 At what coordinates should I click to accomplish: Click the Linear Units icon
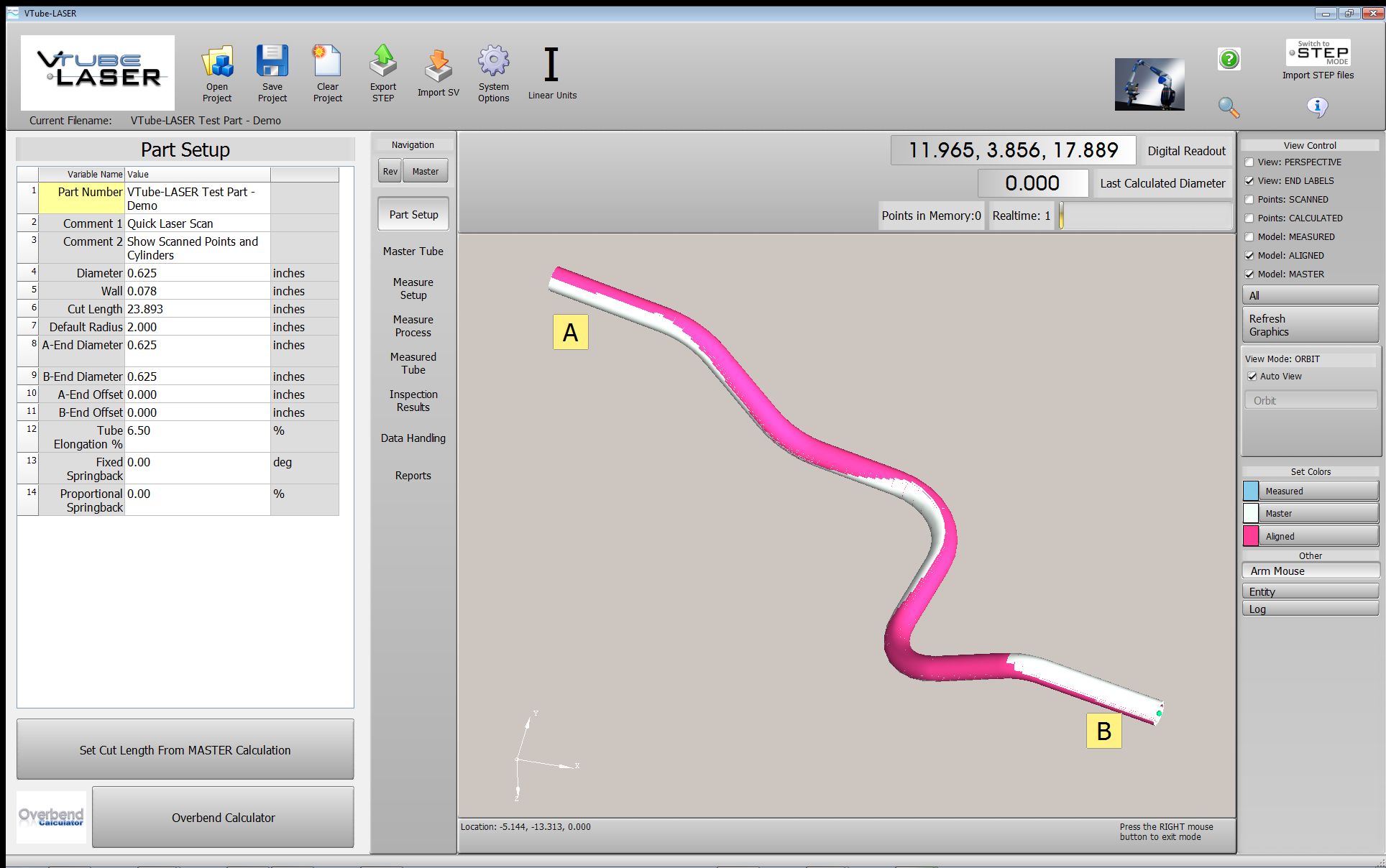(x=551, y=65)
